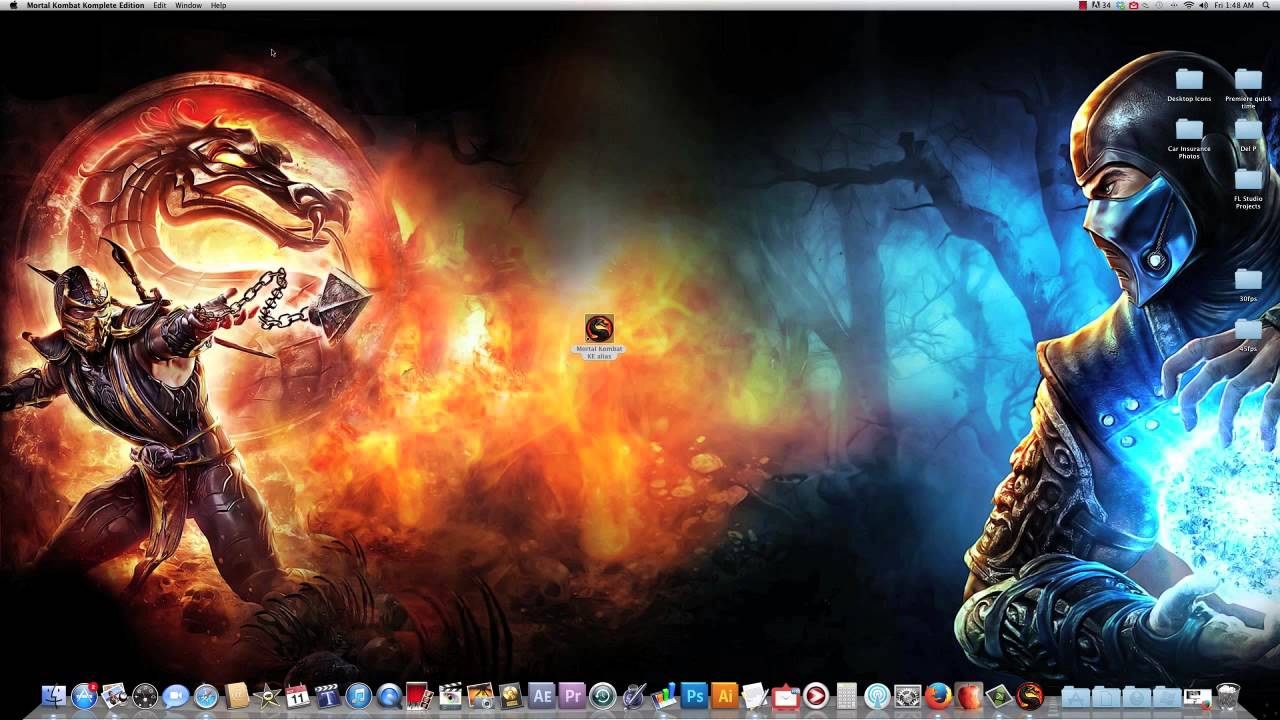Open Calendar icon in the Dock
Image resolution: width=1280 pixels, height=720 pixels.
tap(297, 696)
